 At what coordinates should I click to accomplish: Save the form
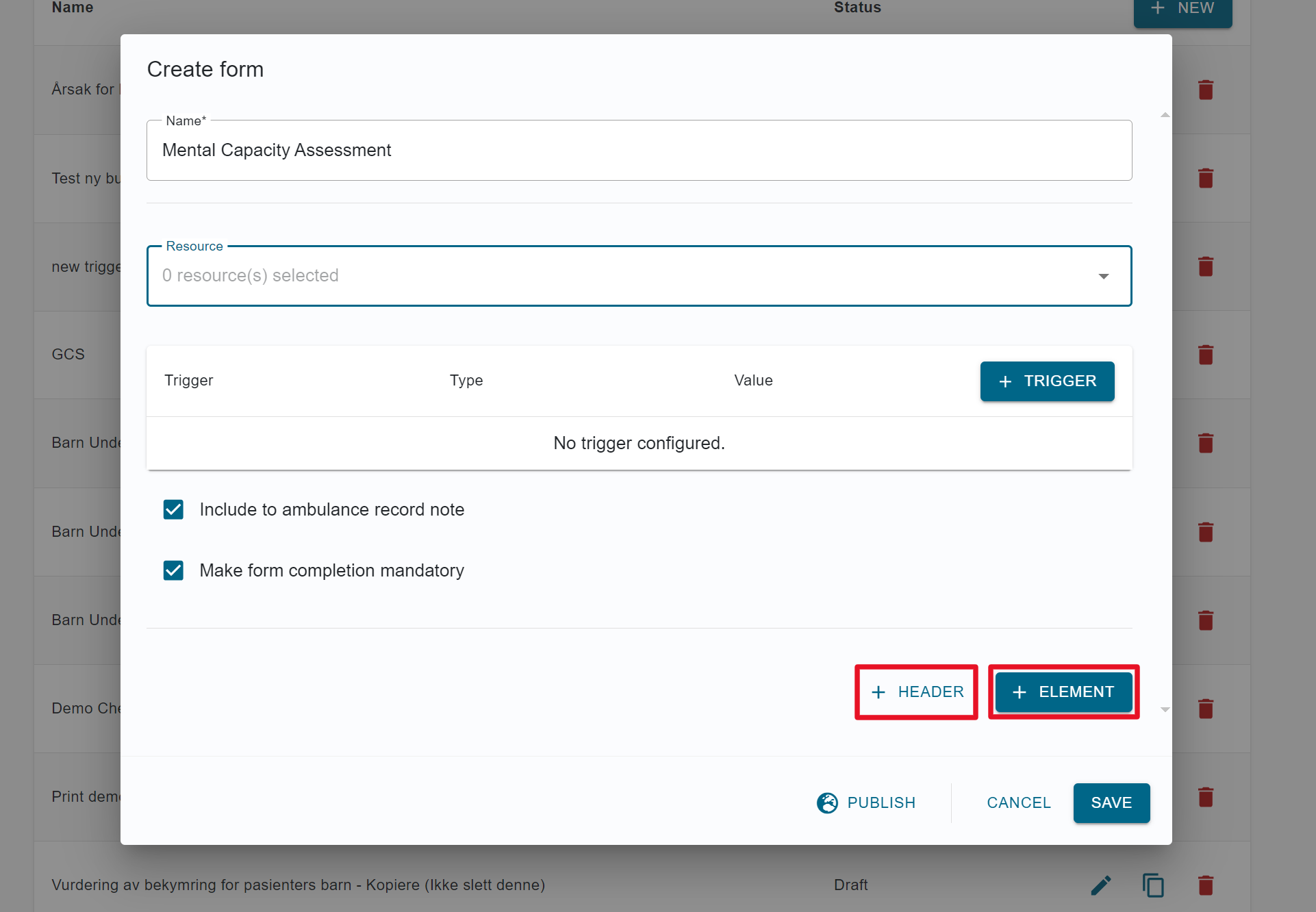point(1111,803)
